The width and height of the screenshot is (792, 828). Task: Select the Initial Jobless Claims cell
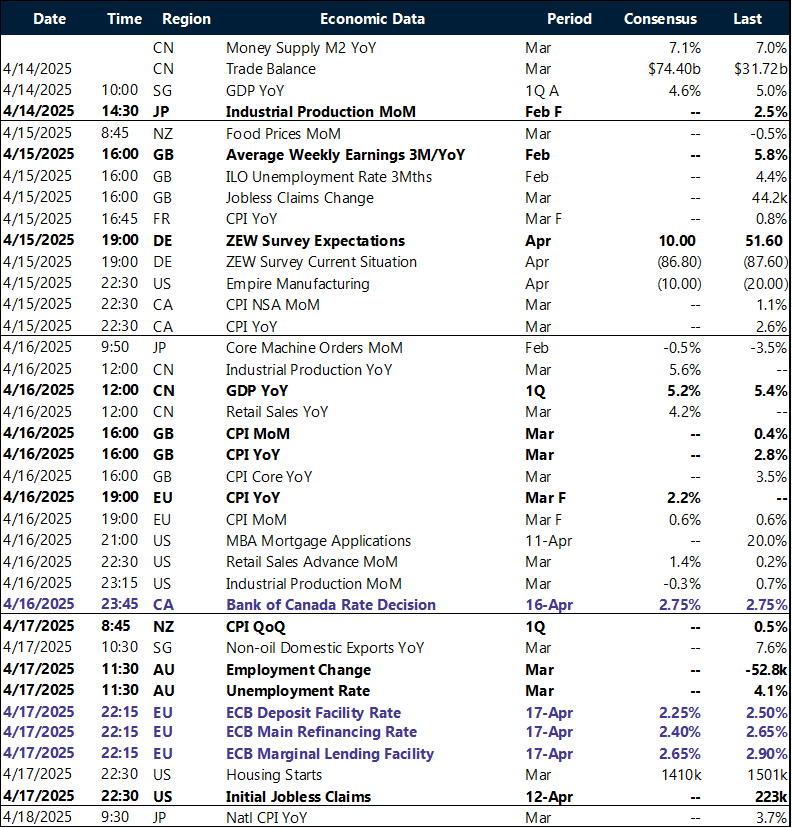click(x=298, y=797)
